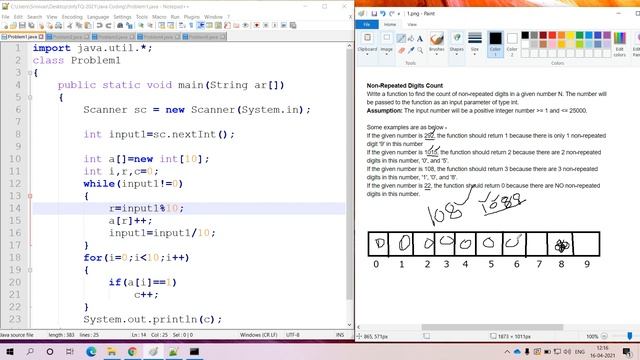The width and height of the screenshot is (640, 360).
Task: Pick the black color swatch in Paint palette
Action: click(x=525, y=35)
